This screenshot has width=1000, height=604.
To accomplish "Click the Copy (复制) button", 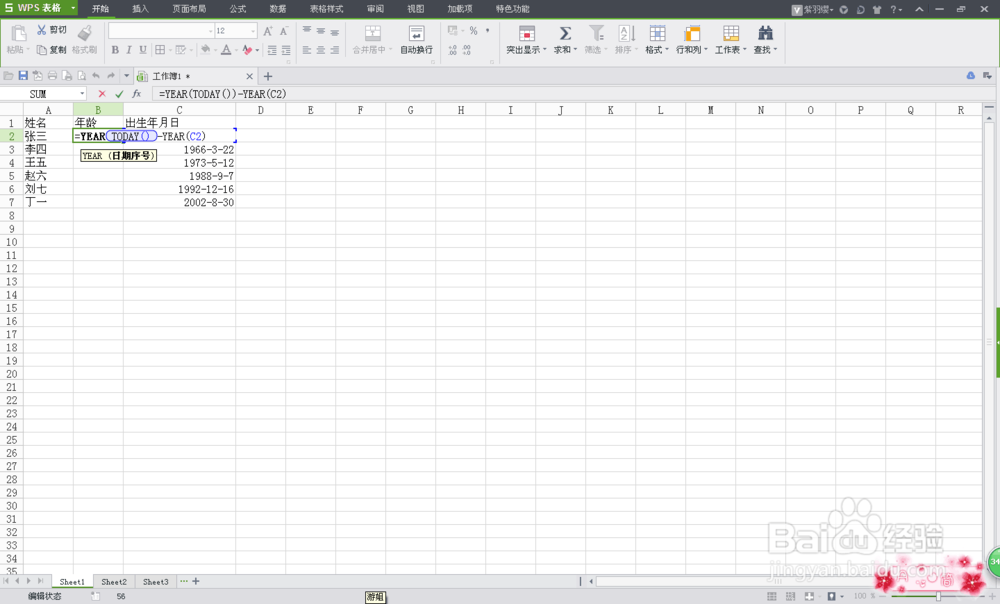I will coord(51,50).
